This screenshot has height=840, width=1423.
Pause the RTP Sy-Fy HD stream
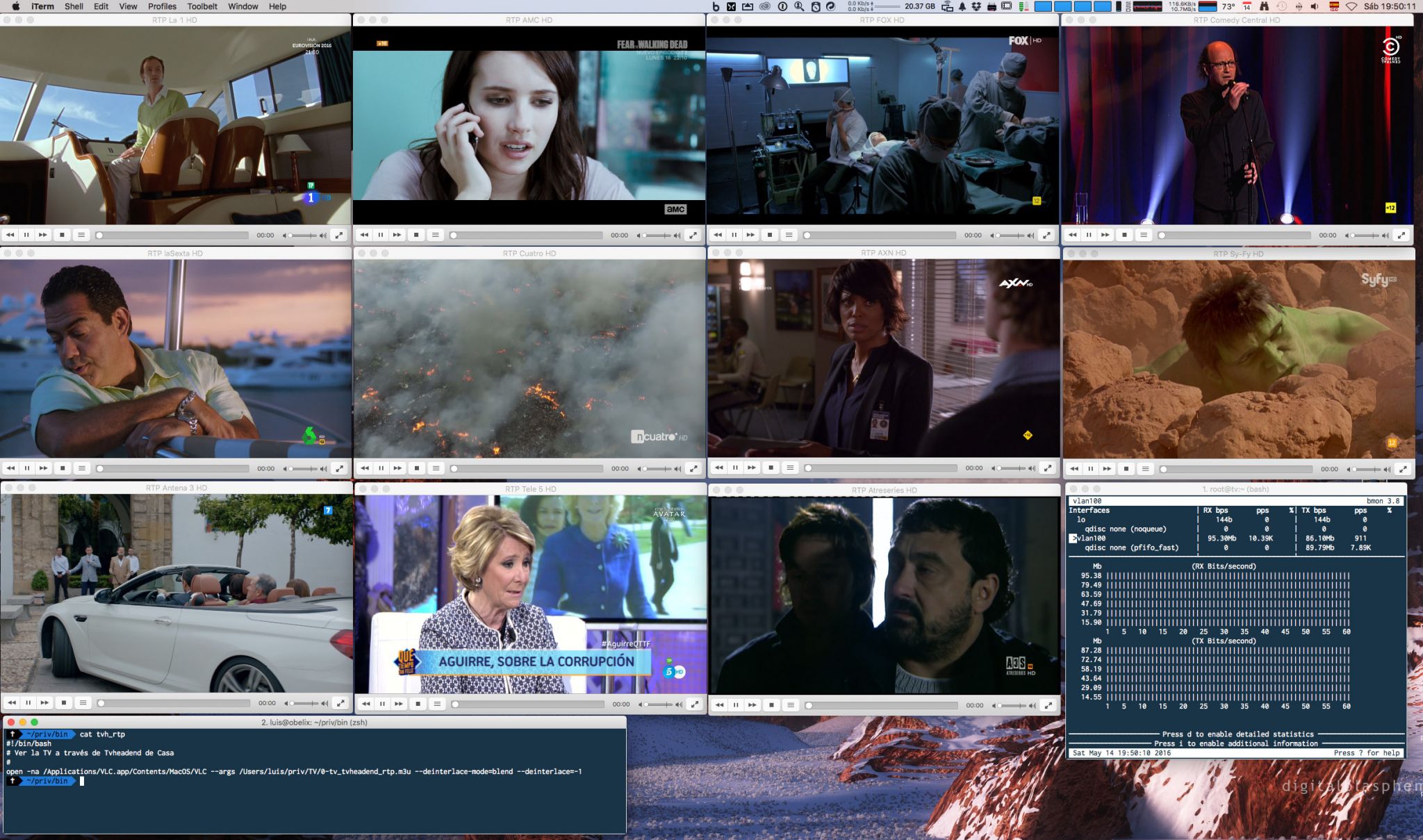click(1091, 469)
